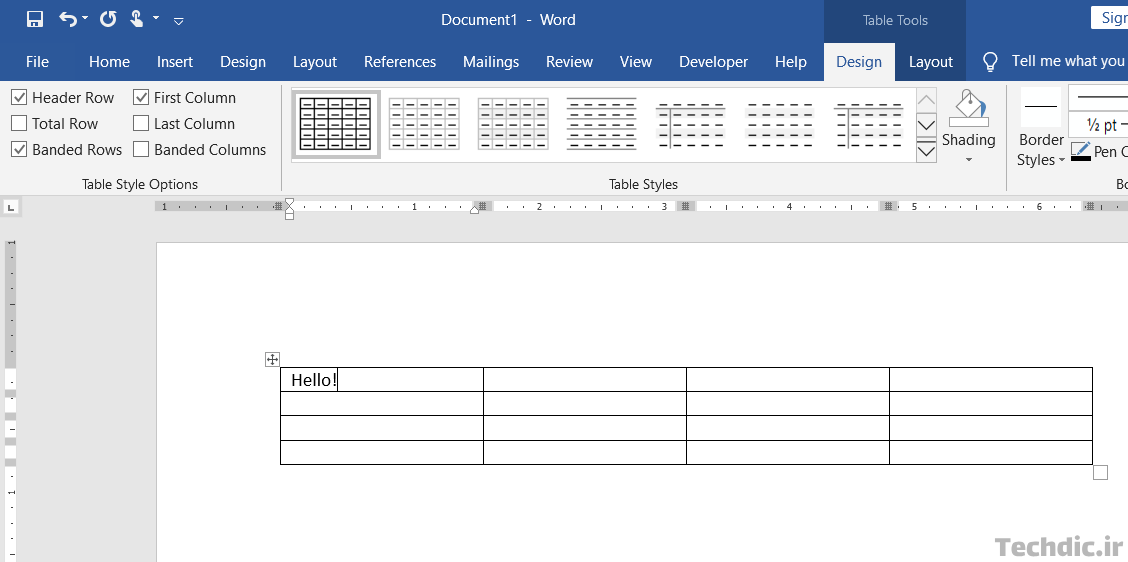Image resolution: width=1128 pixels, height=562 pixels.
Task: Select the Table Tools Layout tab
Action: [931, 62]
